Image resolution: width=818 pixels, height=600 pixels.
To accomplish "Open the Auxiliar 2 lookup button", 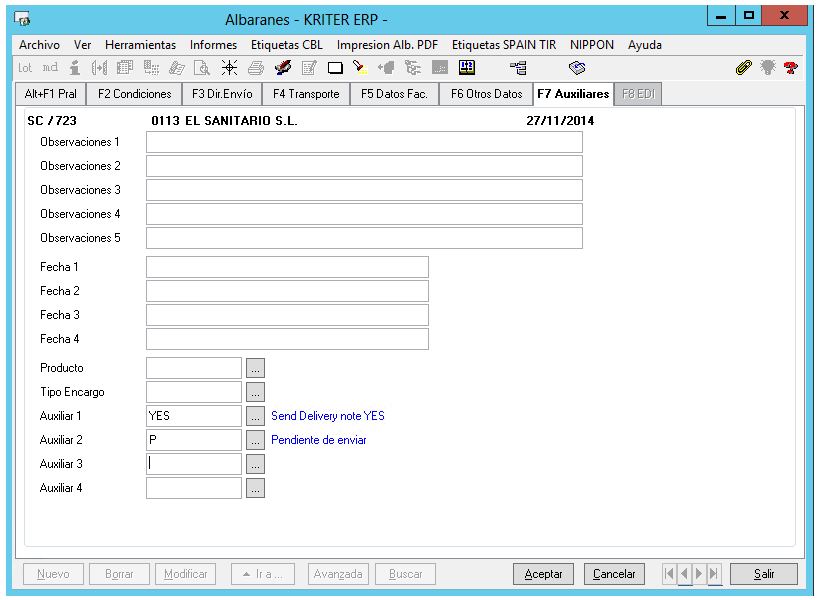I will (255, 440).
